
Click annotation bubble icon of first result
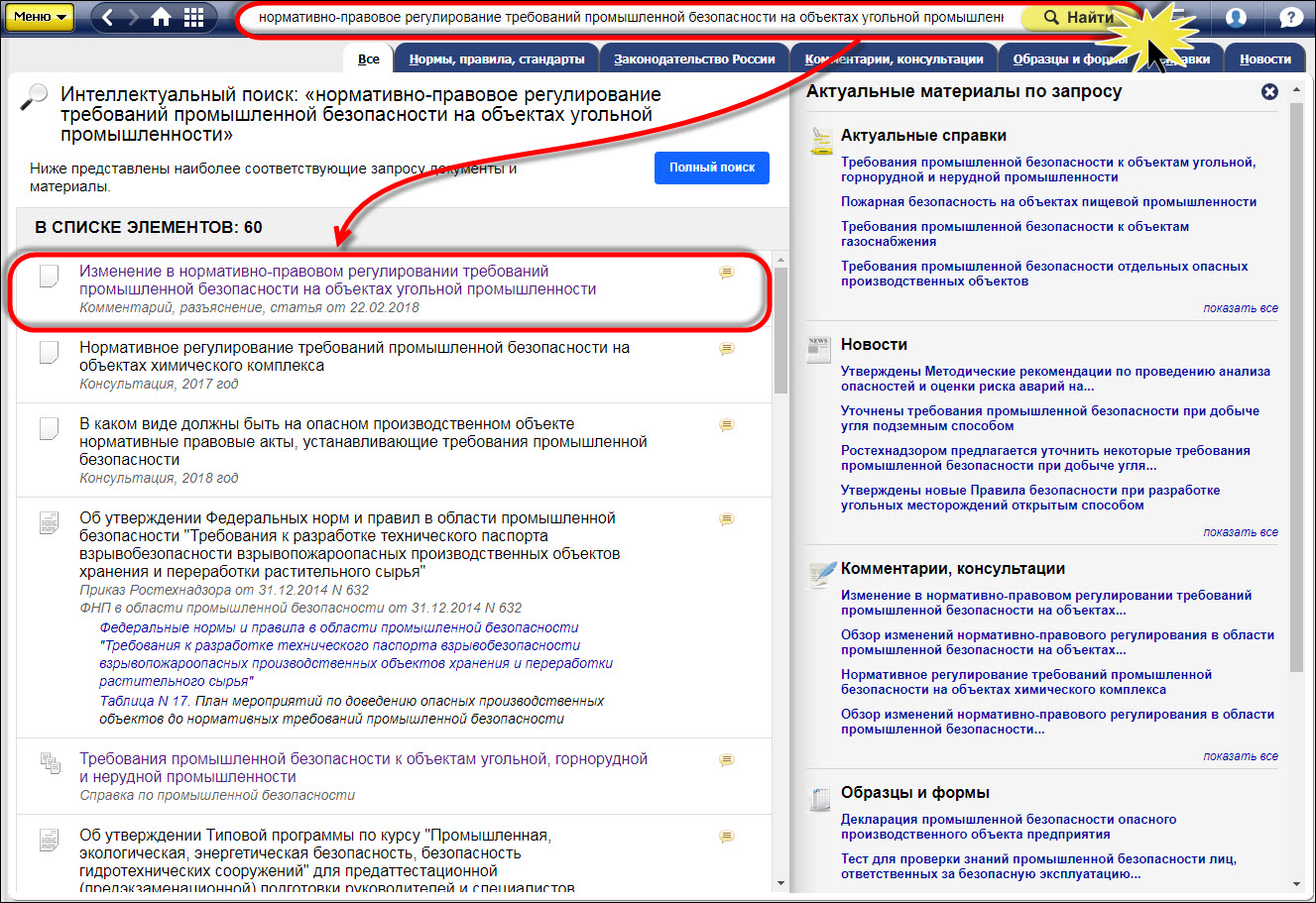pos(727,273)
